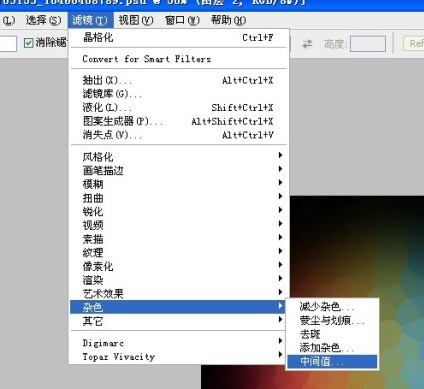Reapply last filter 晶格化 Ctrl+F

point(178,37)
